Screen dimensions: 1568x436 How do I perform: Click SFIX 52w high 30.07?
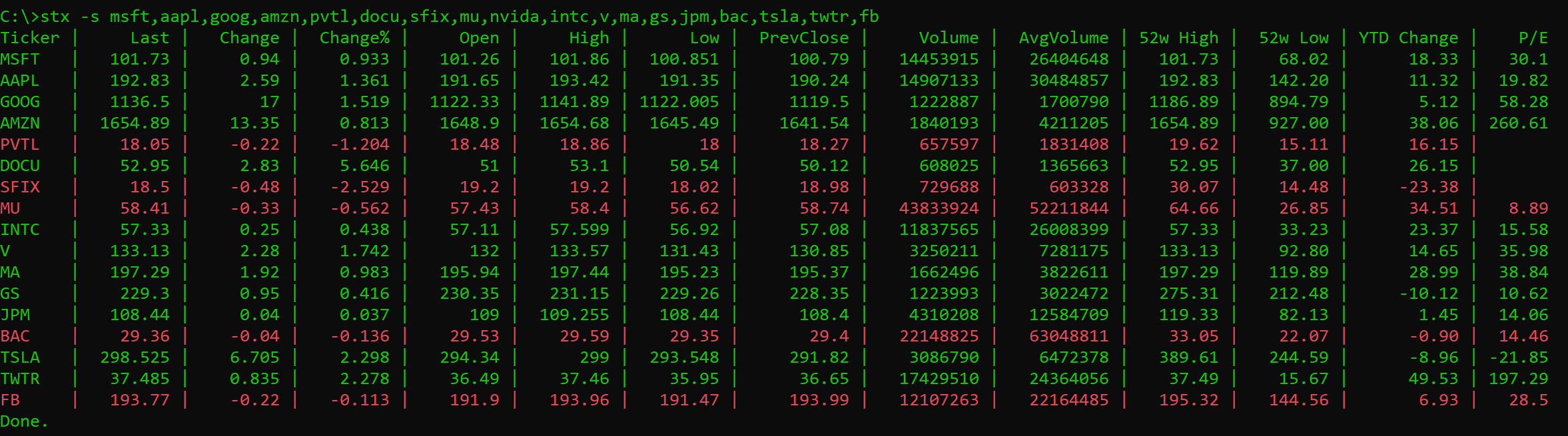[1194, 187]
